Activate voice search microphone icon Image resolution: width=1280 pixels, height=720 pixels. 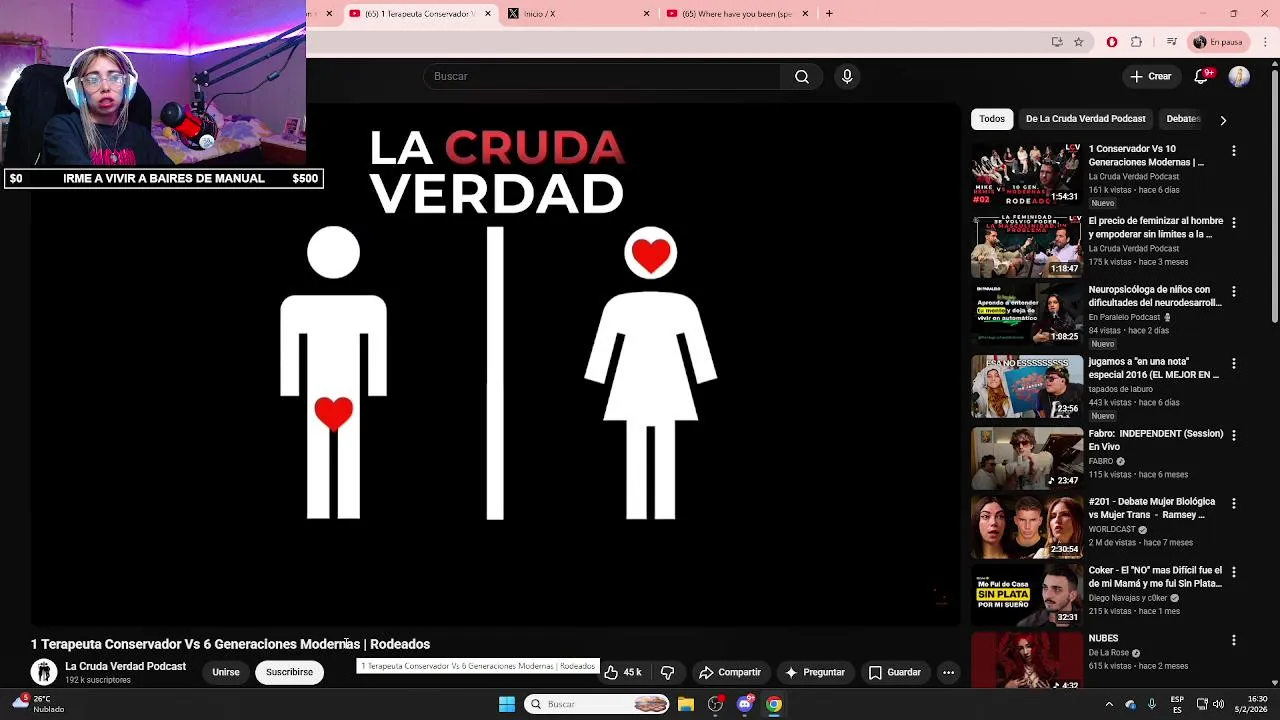[x=847, y=77]
